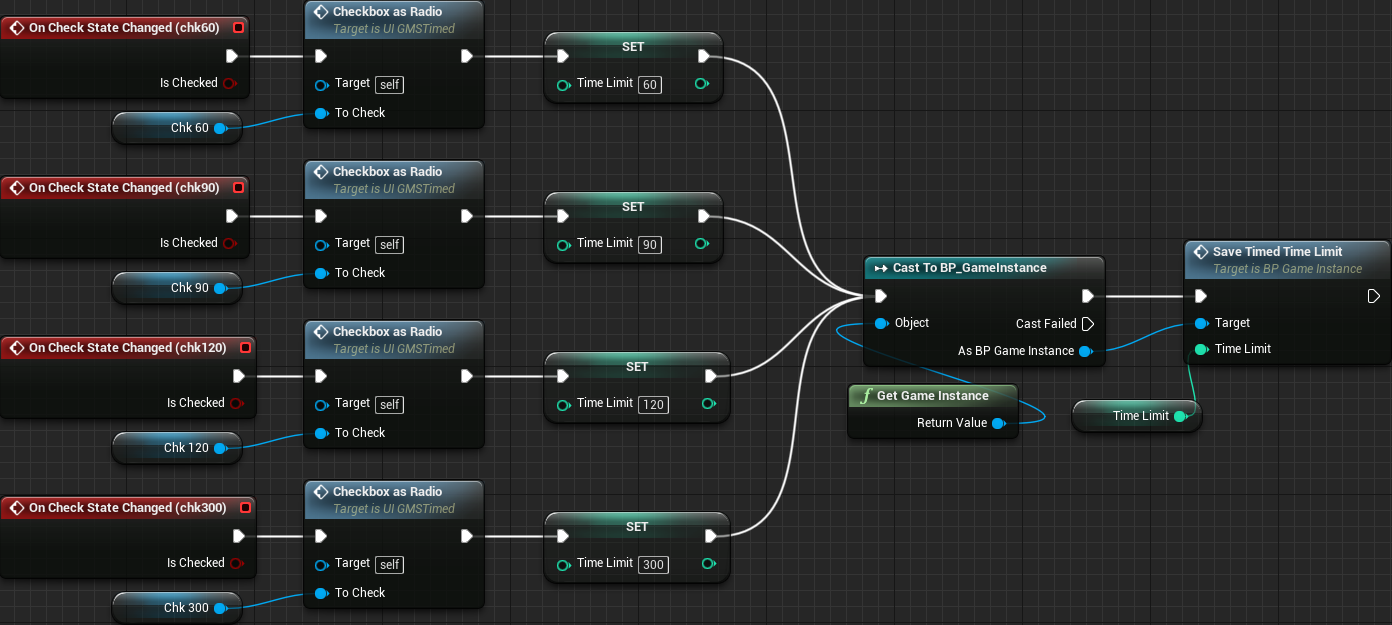Edit the Time Limit value field showing 120

654,404
